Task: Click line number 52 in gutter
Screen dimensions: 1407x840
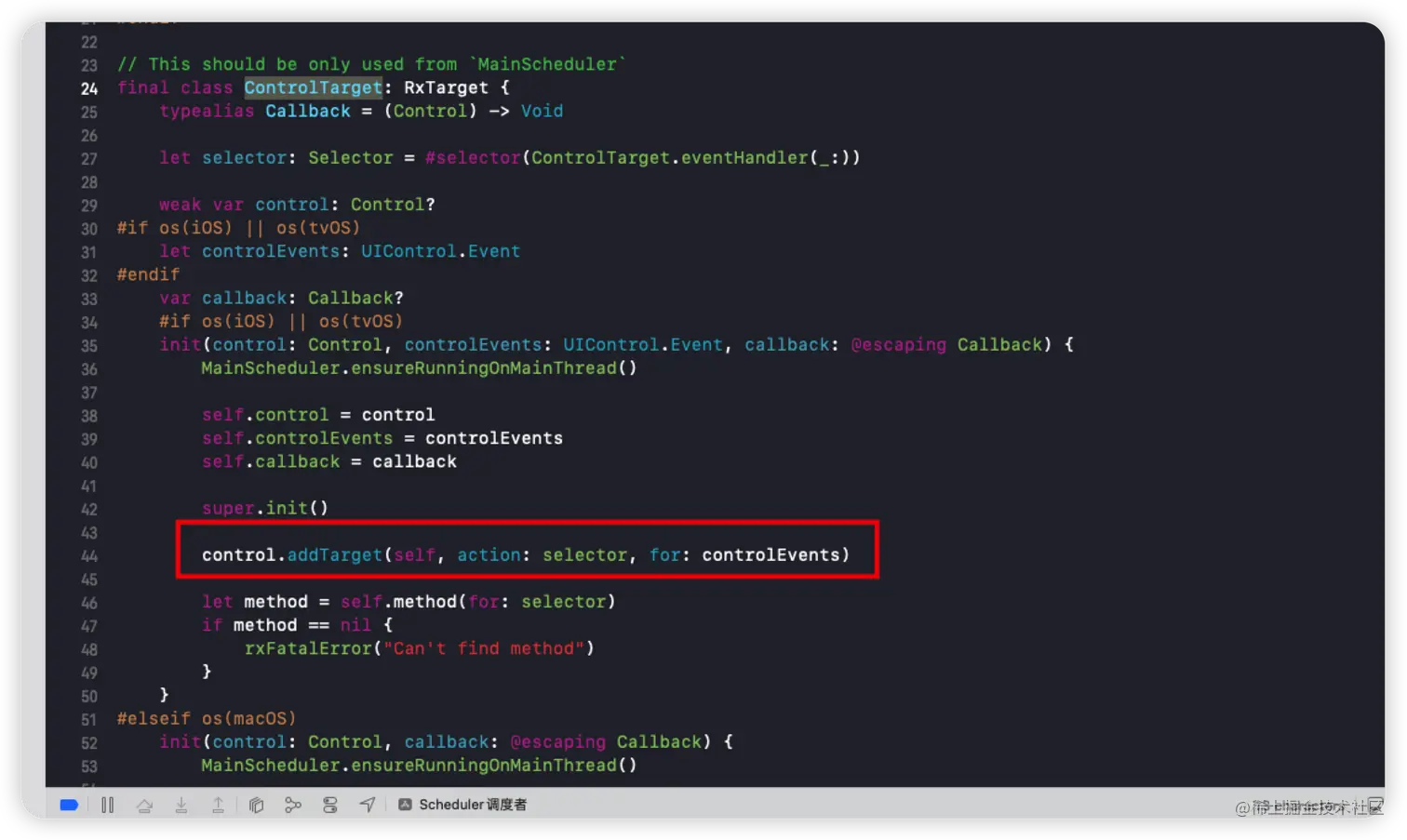Action: point(89,743)
